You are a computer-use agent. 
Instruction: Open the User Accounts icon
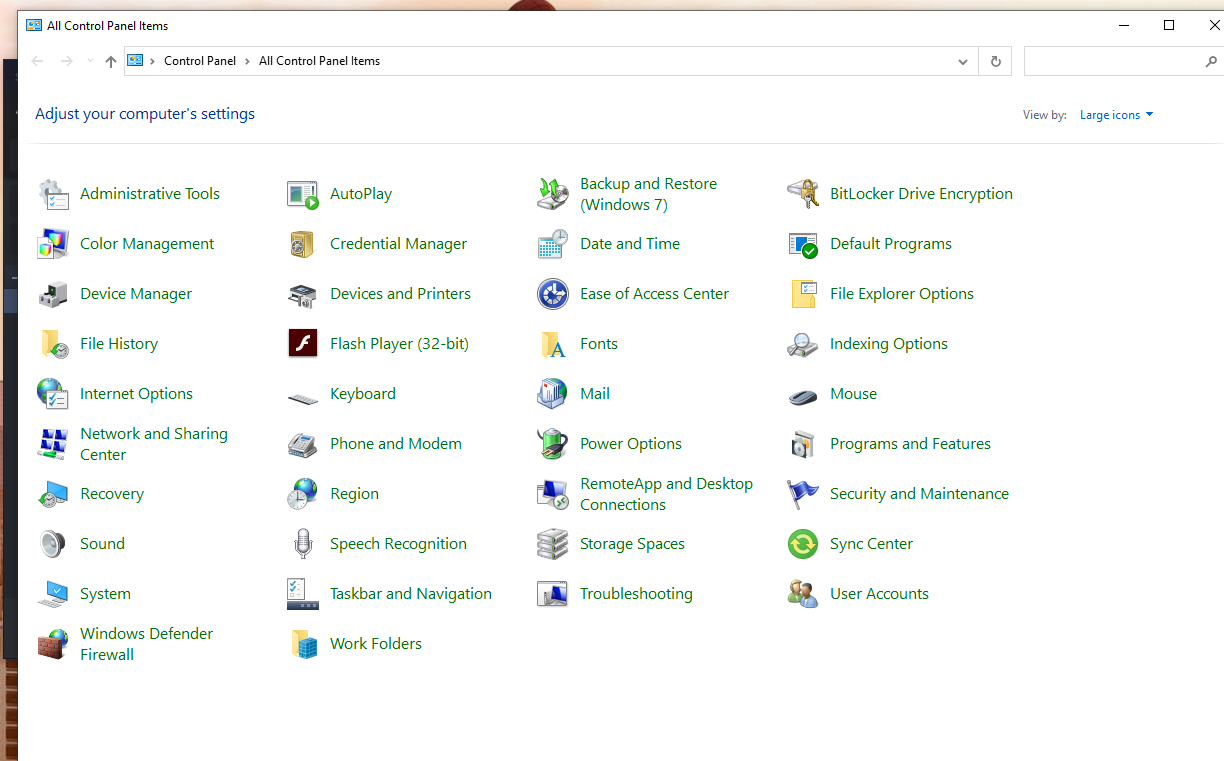803,594
